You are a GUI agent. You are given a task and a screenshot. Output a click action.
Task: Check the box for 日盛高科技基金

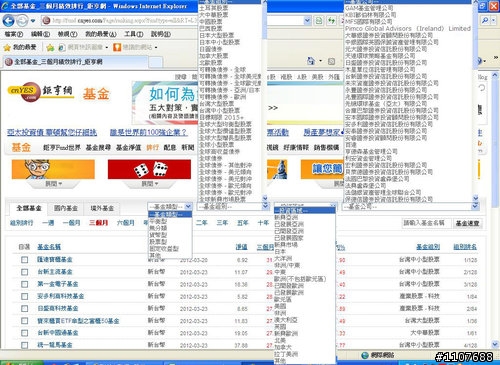click(24, 309)
